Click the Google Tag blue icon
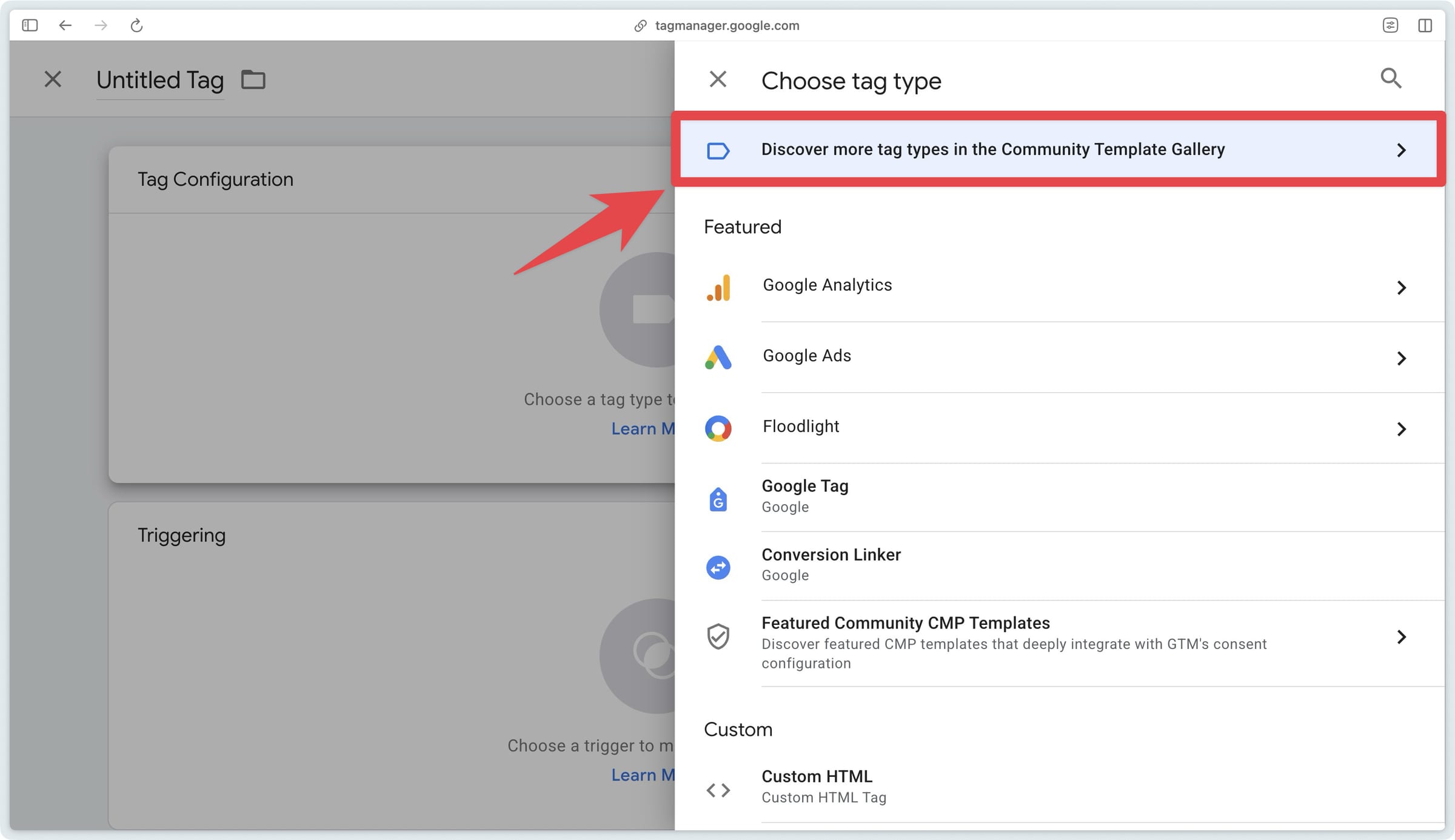 718,499
